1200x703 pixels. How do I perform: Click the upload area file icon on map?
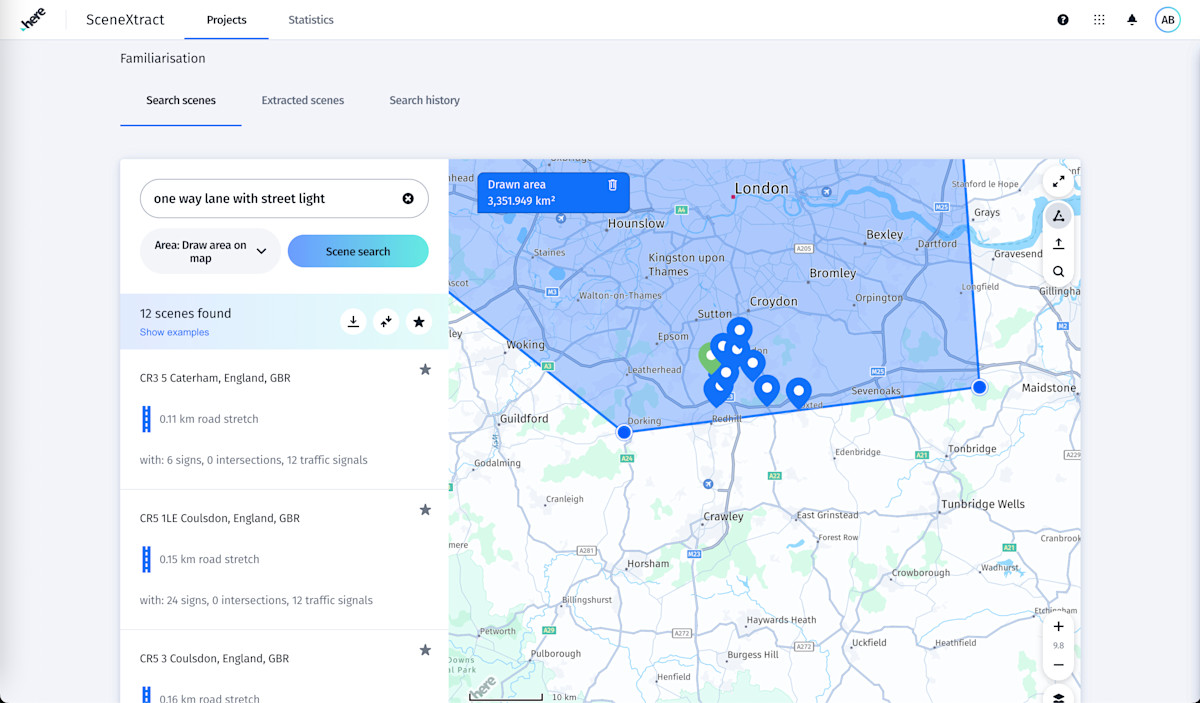pyautogui.click(x=1058, y=244)
